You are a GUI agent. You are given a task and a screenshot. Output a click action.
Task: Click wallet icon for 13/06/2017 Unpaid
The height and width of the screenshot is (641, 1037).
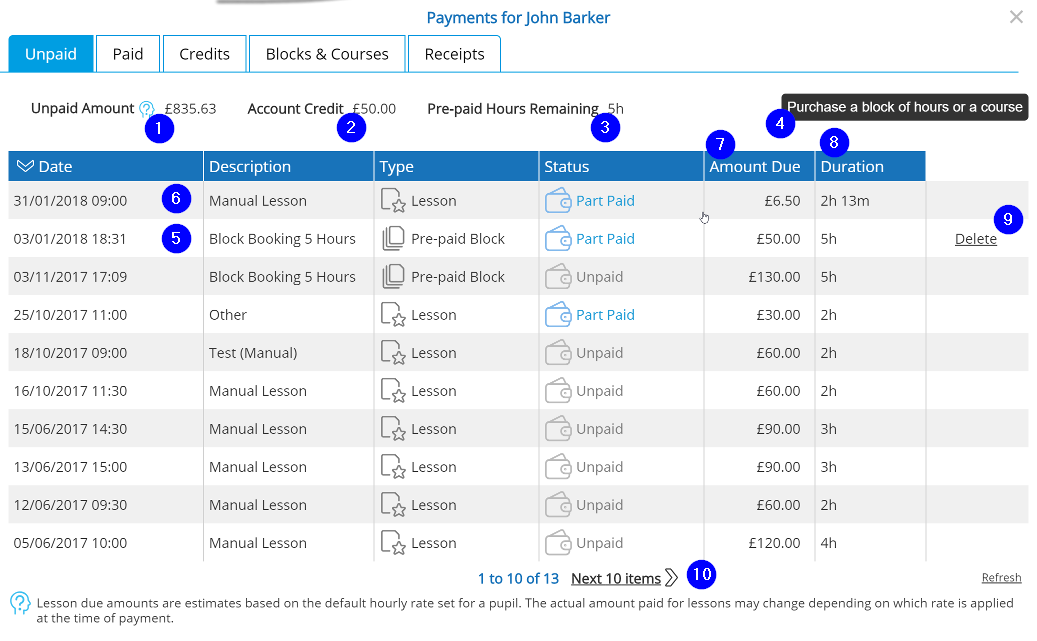click(x=558, y=467)
